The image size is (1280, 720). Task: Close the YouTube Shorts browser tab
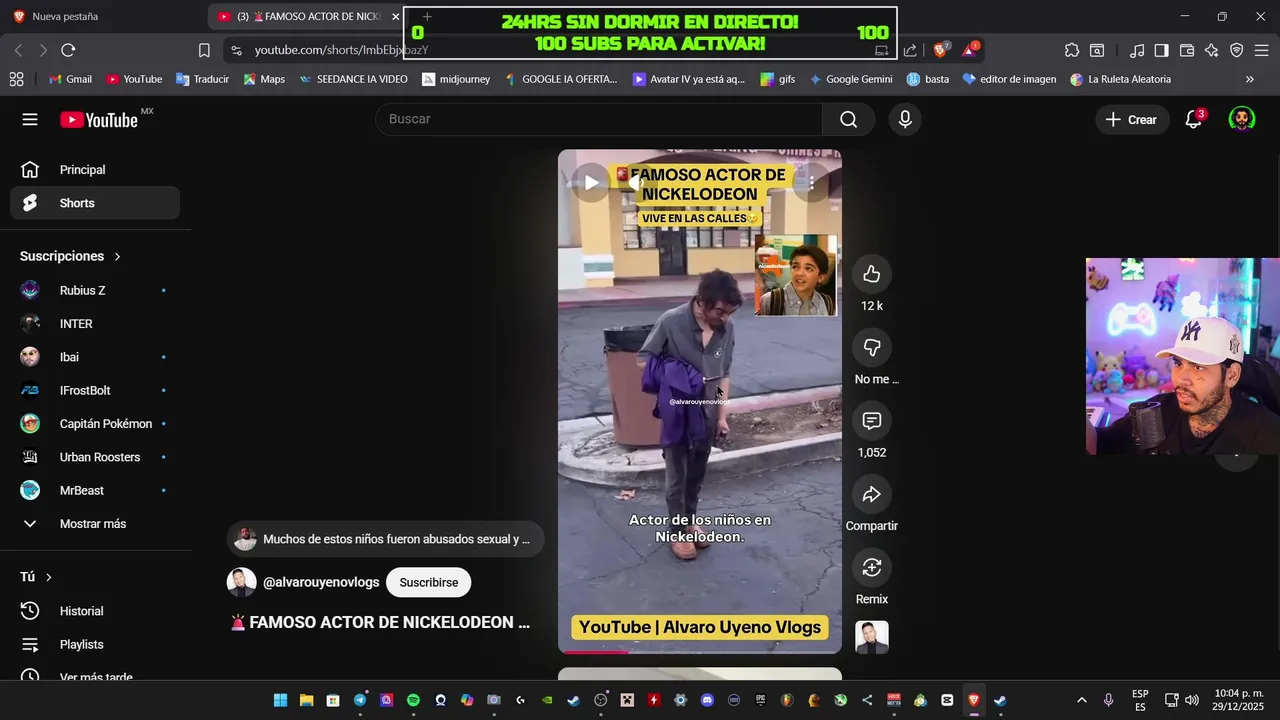point(396,17)
